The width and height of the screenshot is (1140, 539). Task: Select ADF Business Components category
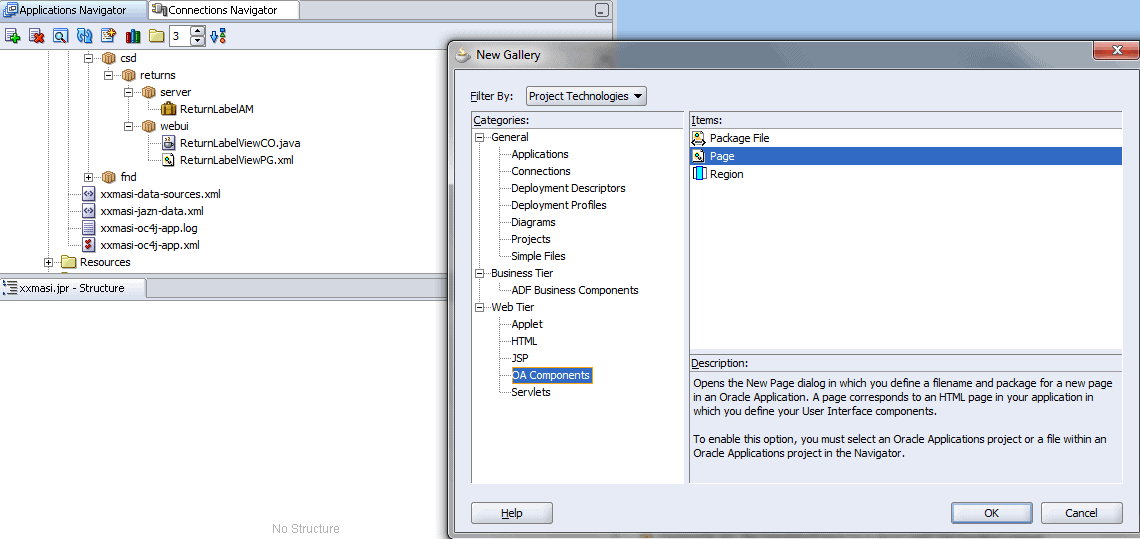(x=574, y=290)
